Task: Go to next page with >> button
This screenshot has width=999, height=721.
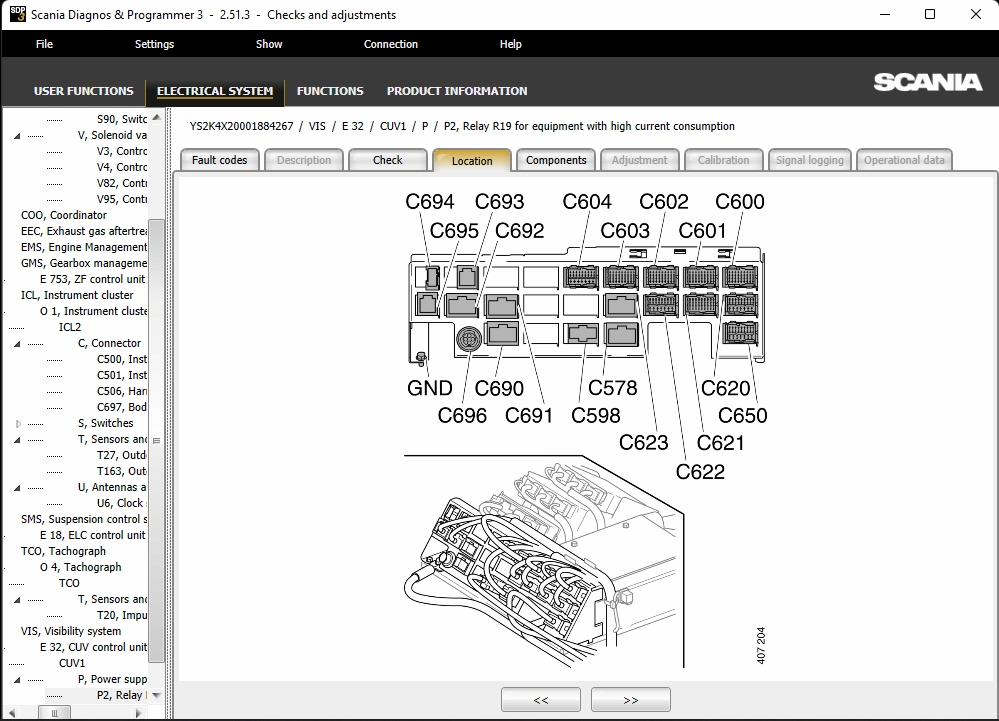Action: (x=631, y=699)
